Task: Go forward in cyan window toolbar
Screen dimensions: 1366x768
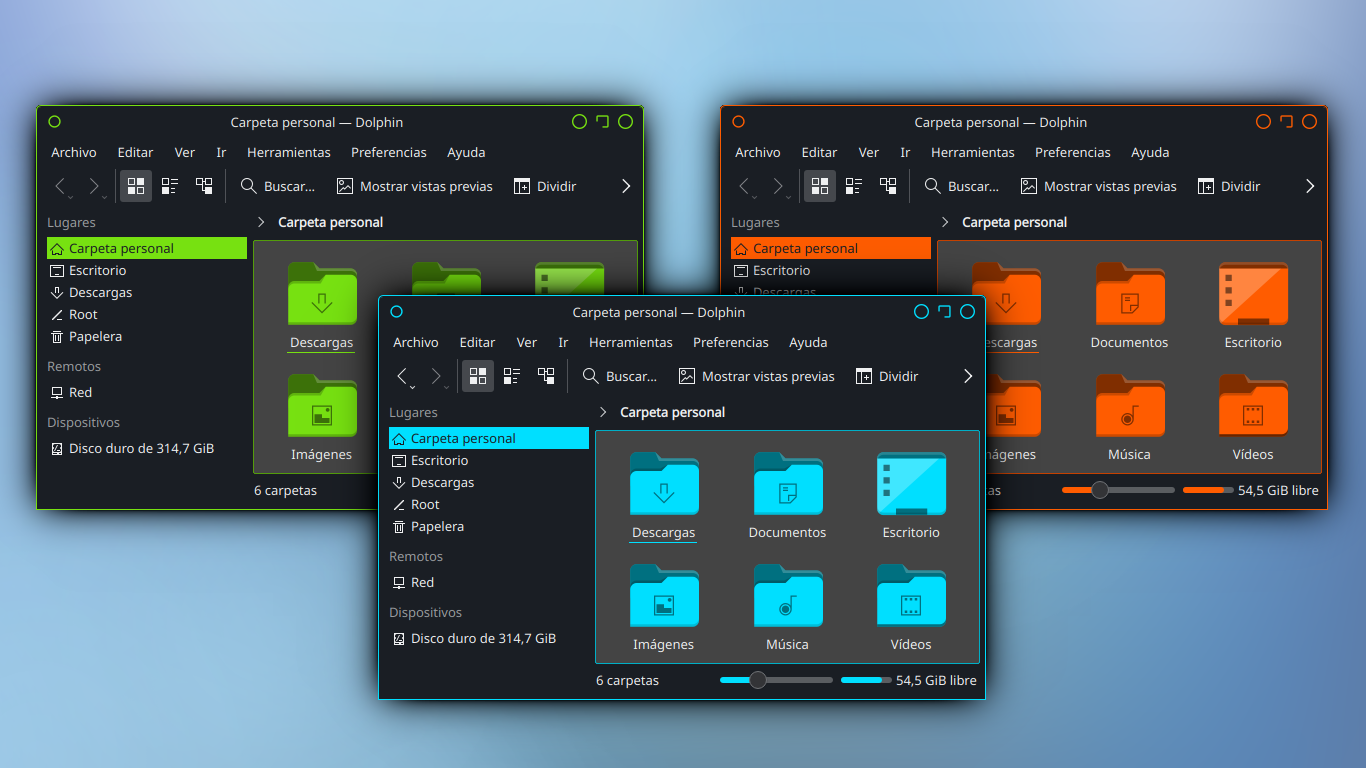Action: pos(437,376)
